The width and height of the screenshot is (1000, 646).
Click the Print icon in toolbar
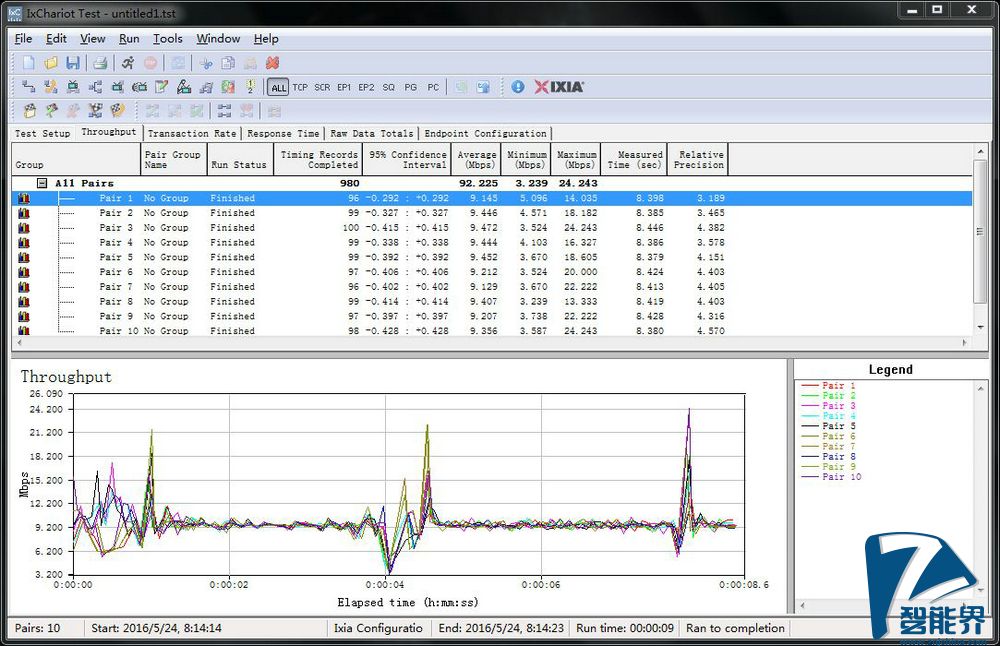point(100,63)
